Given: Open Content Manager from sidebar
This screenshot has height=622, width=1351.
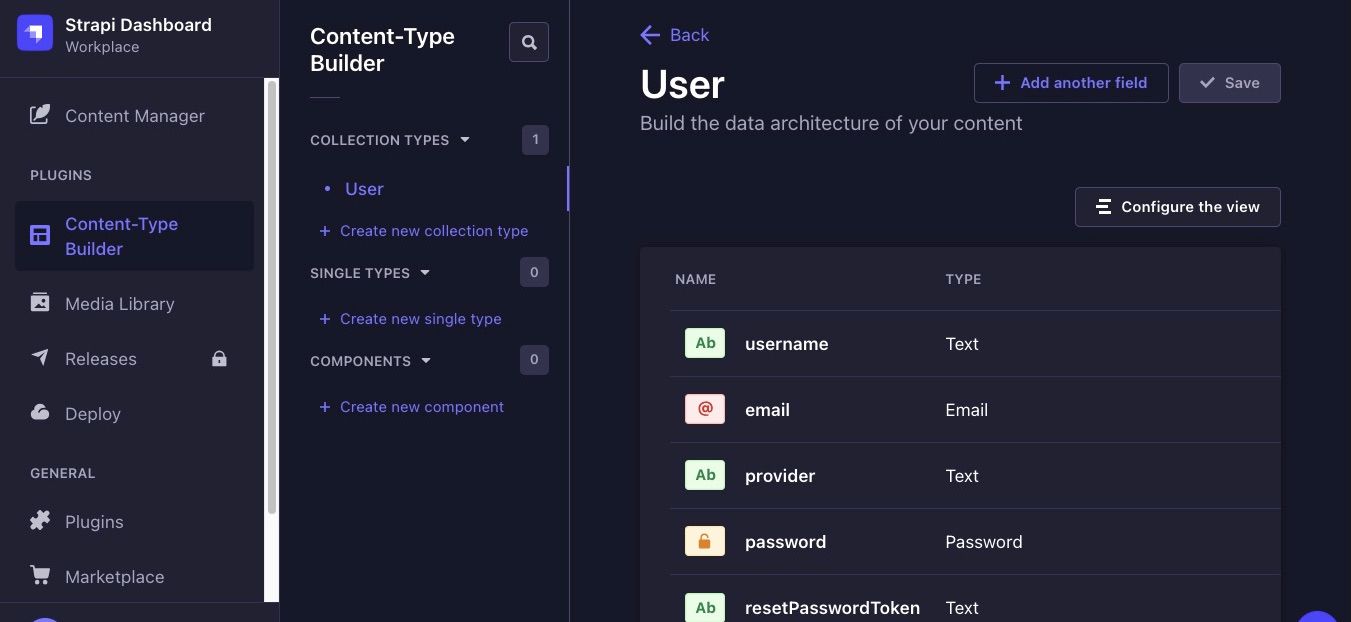Looking at the screenshot, I should tap(134, 116).
